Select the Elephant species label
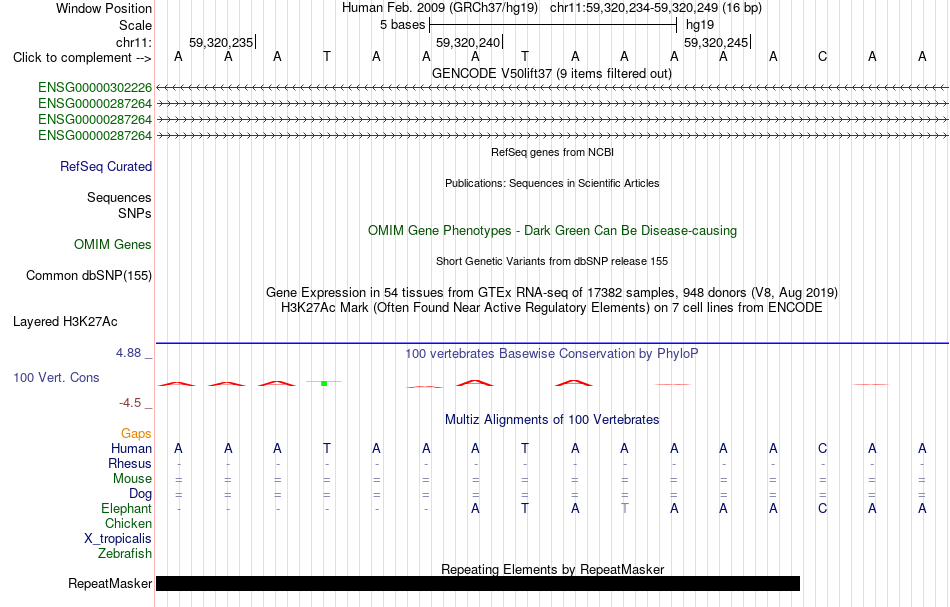Viewport: 950px width, 607px height. click(126, 508)
